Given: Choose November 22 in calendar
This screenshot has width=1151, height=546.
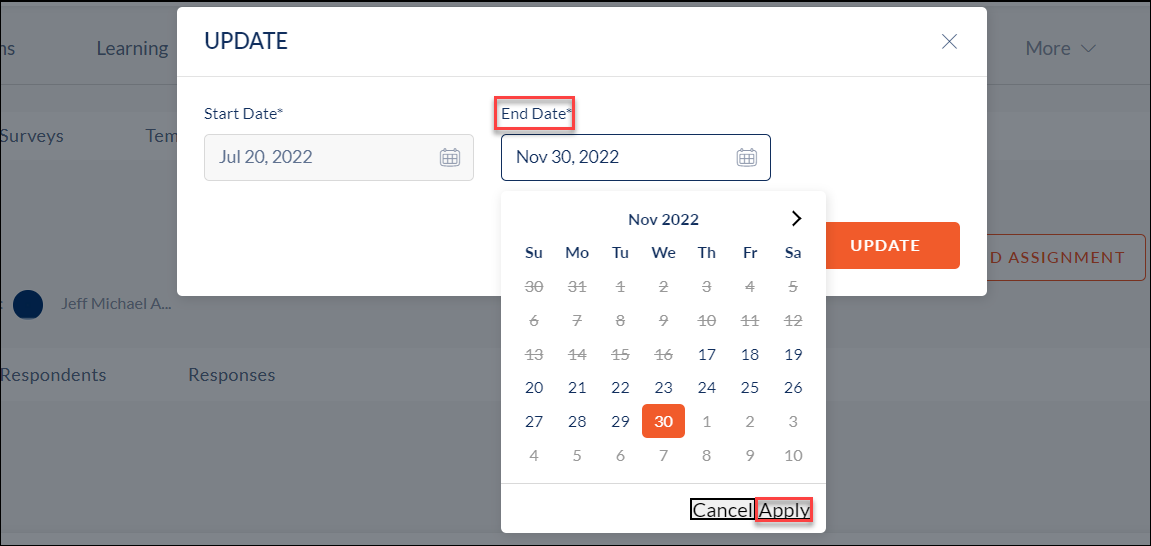Looking at the screenshot, I should tap(620, 387).
